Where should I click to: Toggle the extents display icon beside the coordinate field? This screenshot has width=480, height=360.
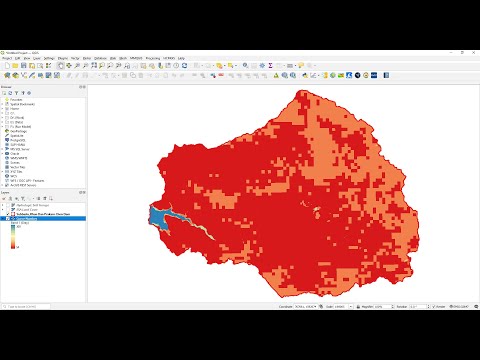pyautogui.click(x=321, y=306)
